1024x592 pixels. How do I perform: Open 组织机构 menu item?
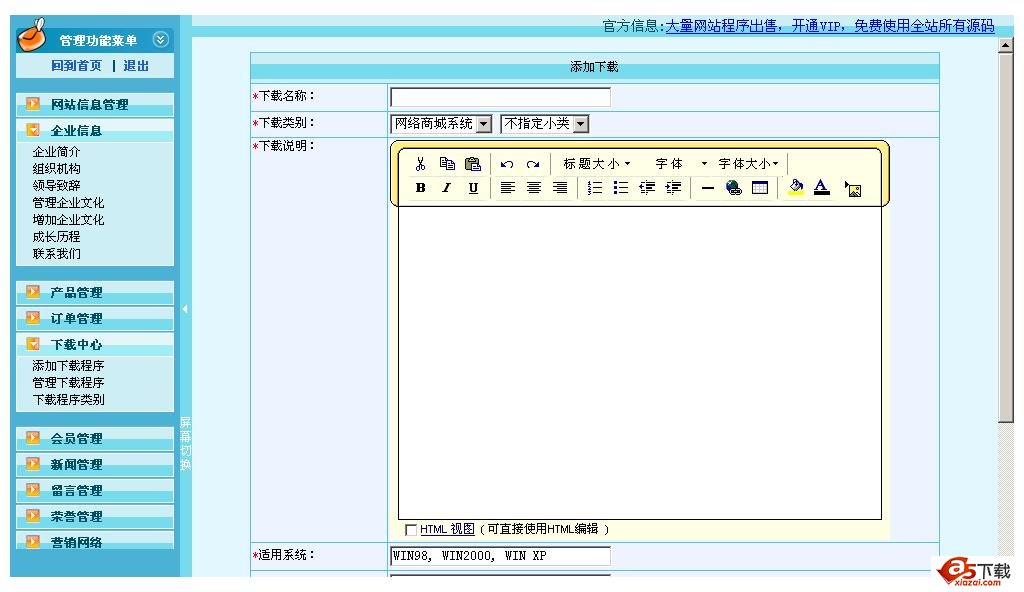tap(56, 169)
